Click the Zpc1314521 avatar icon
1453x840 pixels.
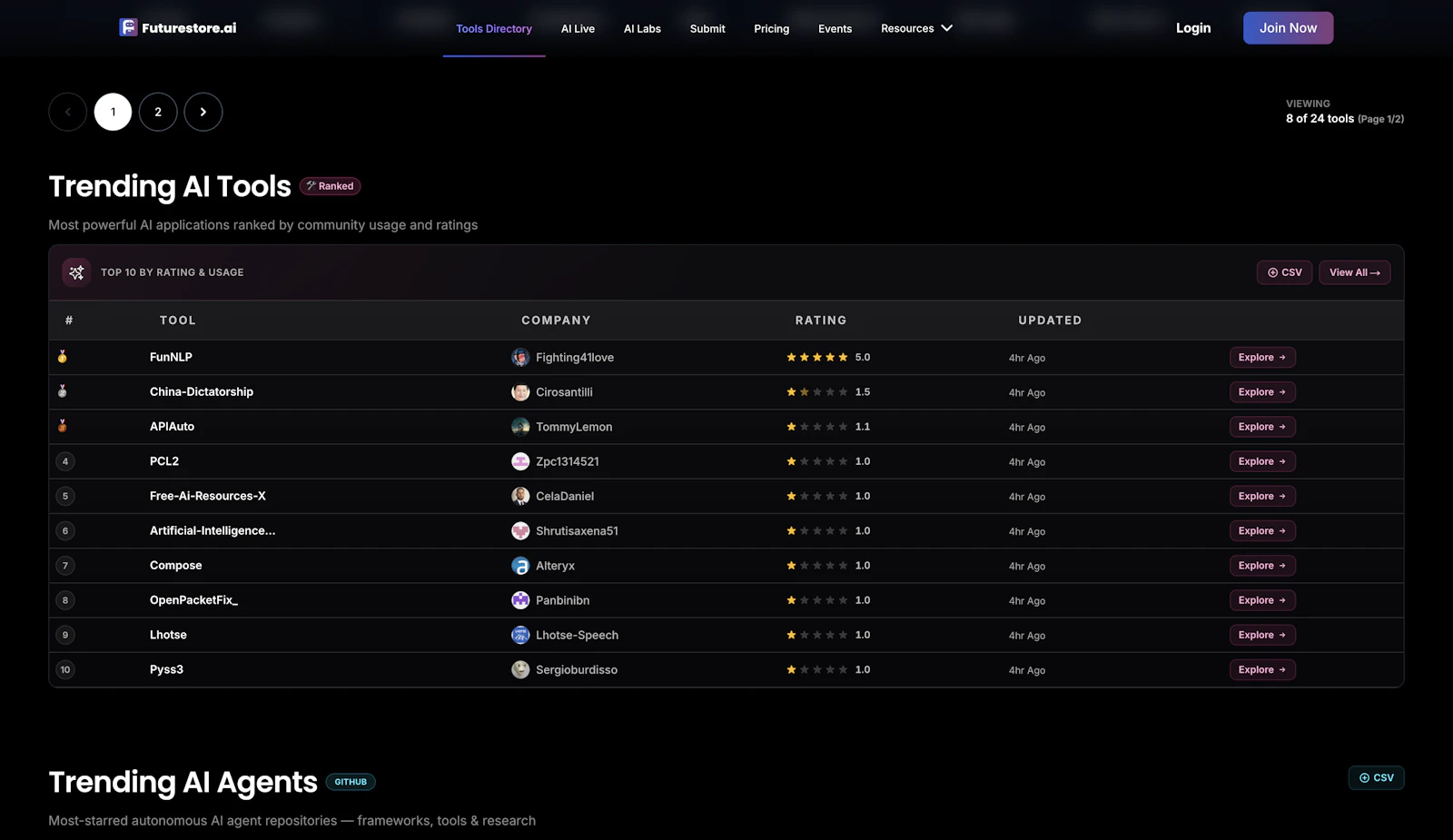click(520, 461)
